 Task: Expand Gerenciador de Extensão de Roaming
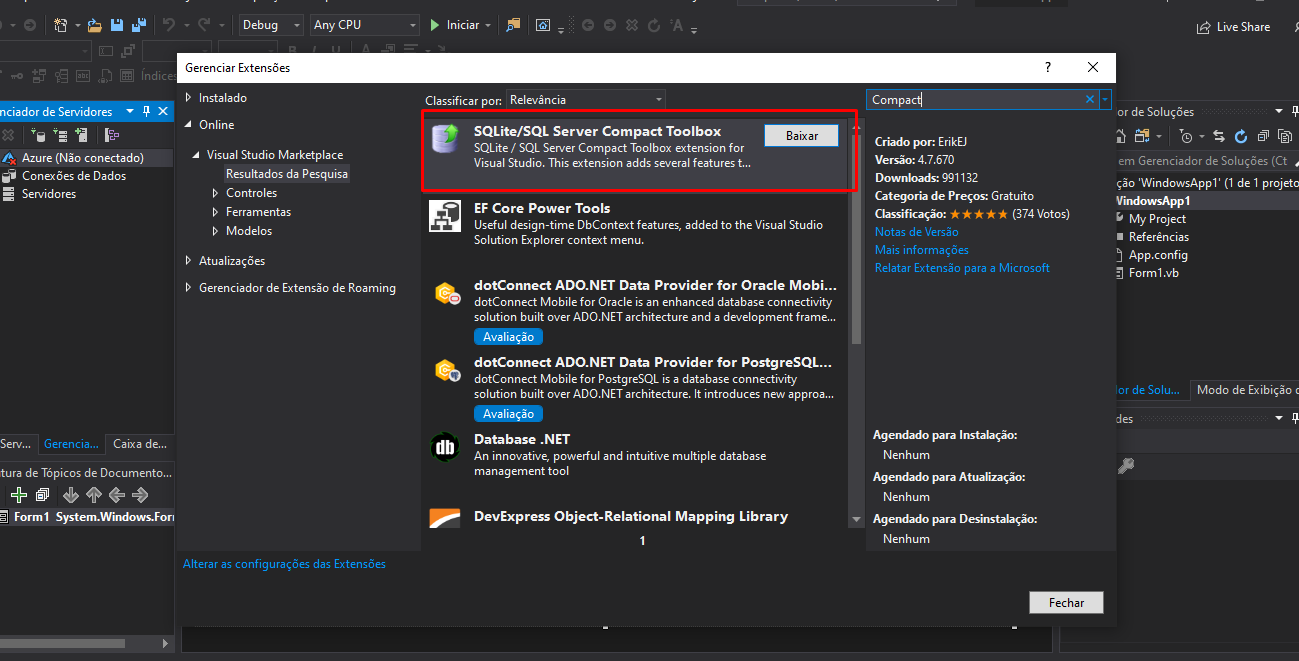click(x=190, y=288)
